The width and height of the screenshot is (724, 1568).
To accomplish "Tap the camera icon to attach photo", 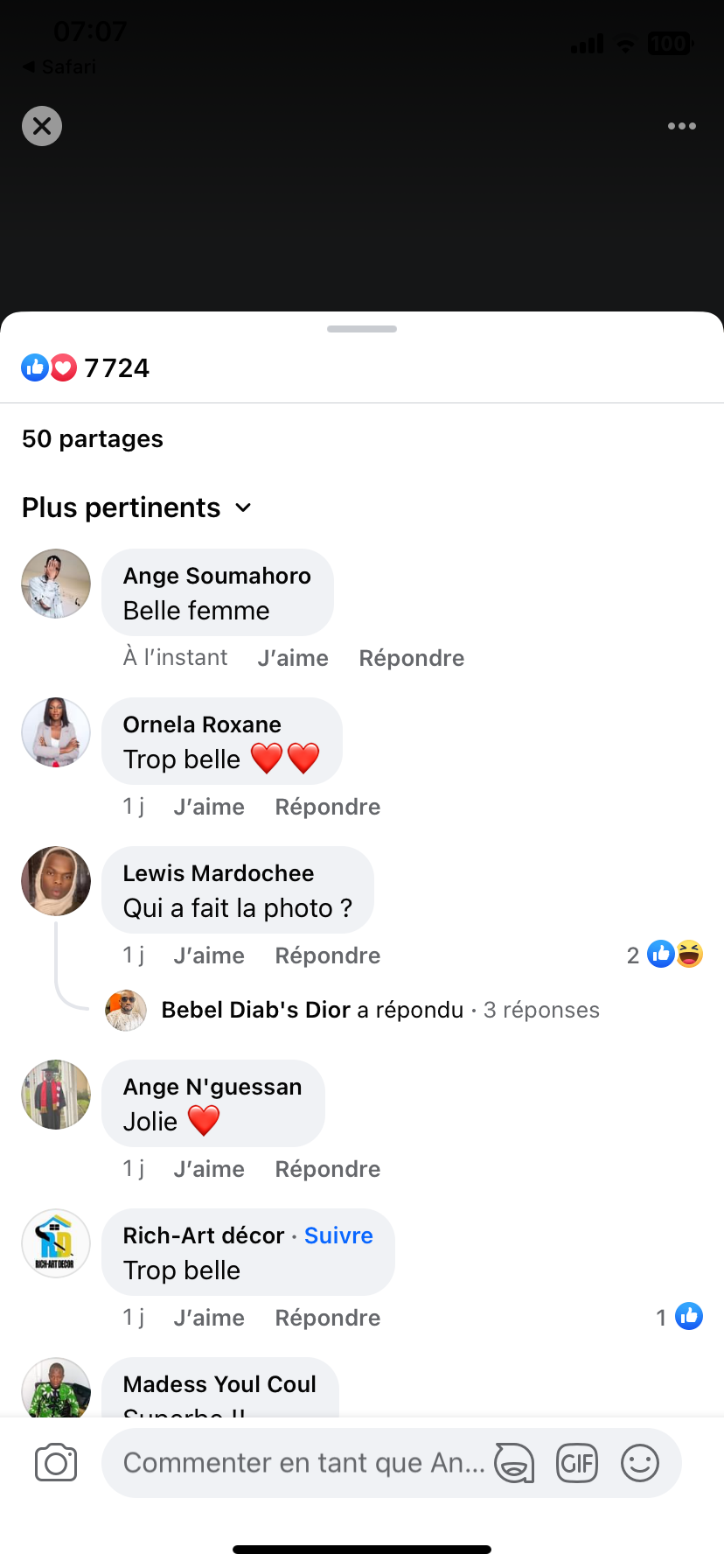I will pyautogui.click(x=56, y=1462).
